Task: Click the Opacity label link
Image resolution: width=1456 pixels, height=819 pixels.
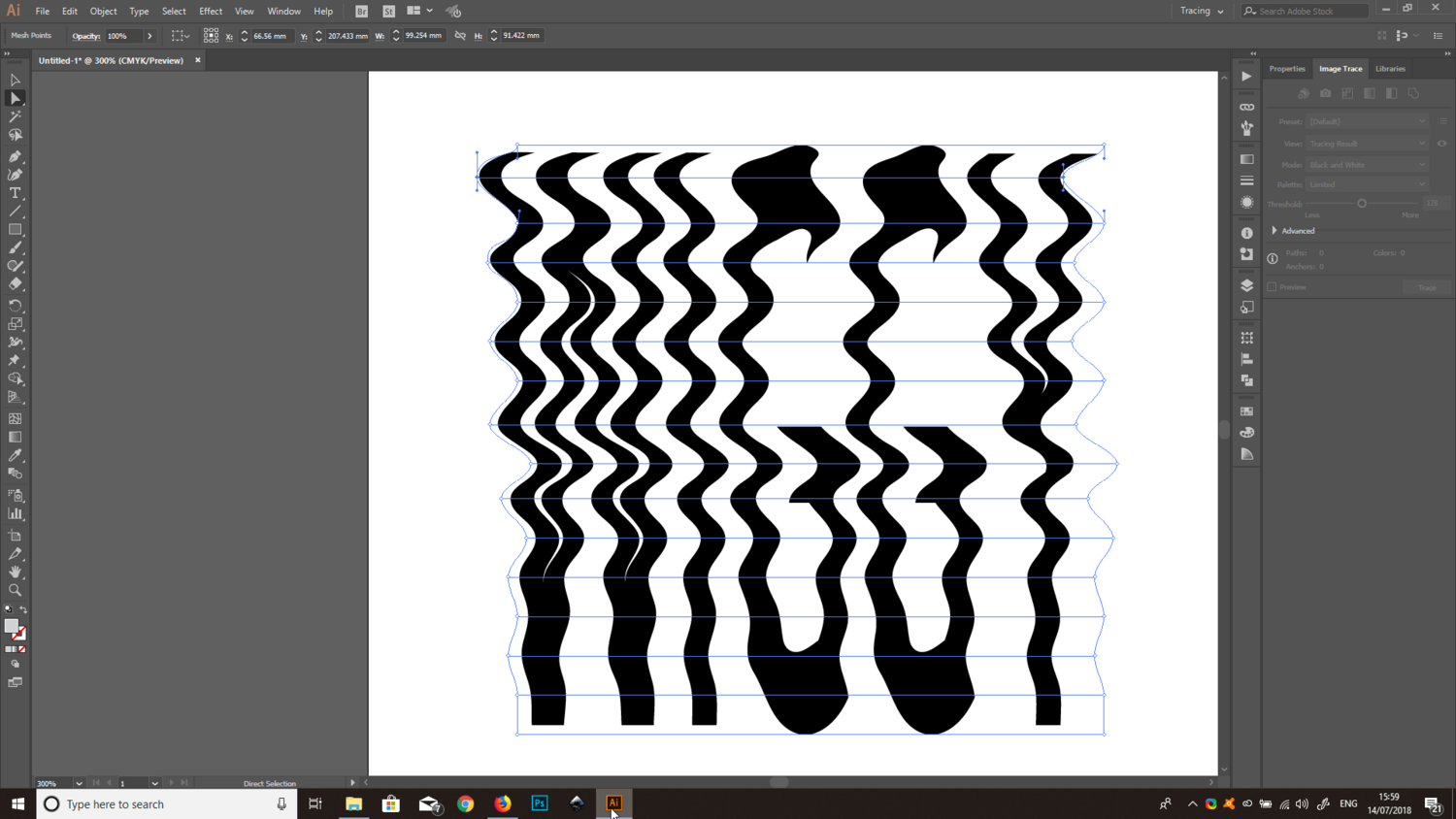Action: click(x=85, y=36)
